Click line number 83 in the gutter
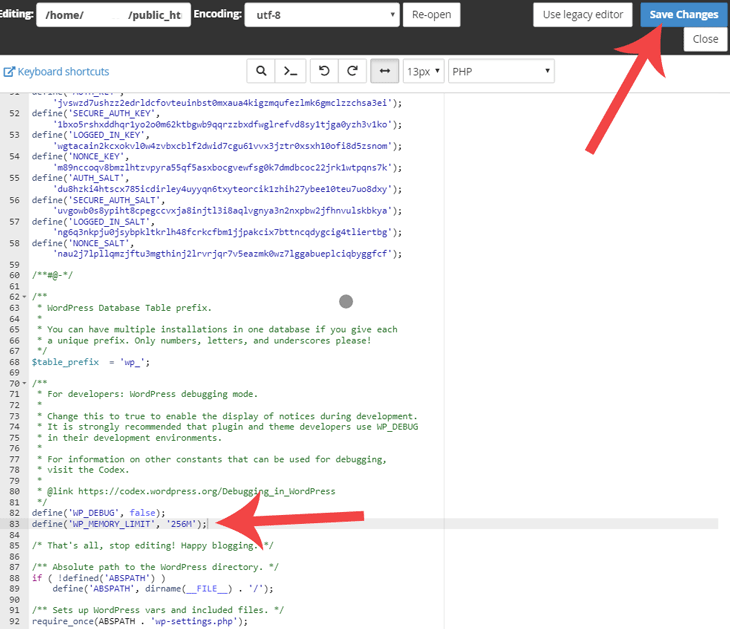This screenshot has width=730, height=629. 14,524
